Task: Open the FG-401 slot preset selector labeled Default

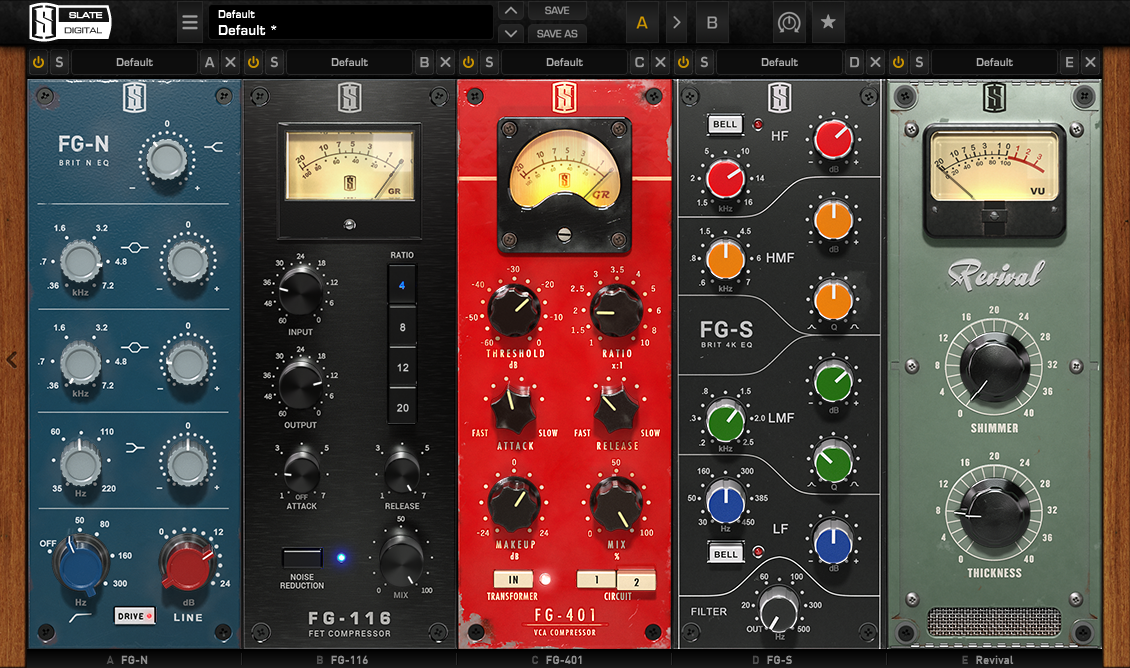Action: click(x=565, y=61)
